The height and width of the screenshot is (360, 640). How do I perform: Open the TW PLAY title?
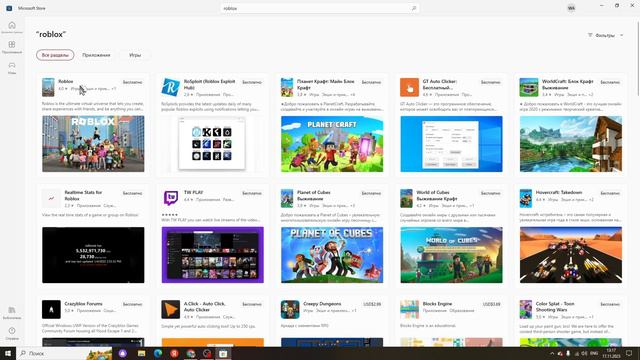pyautogui.click(x=193, y=192)
